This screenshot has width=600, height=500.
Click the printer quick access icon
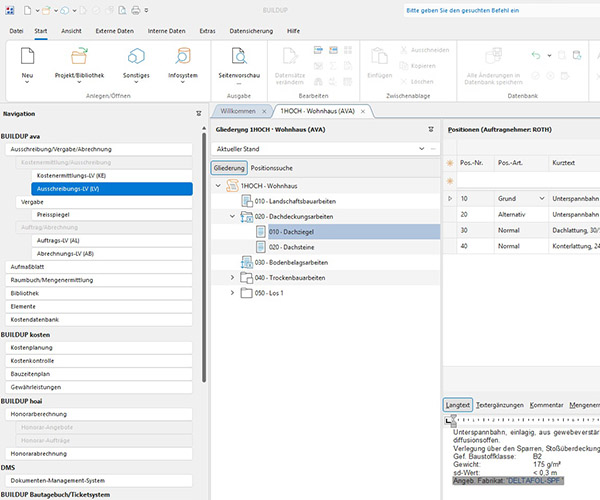coord(135,10)
